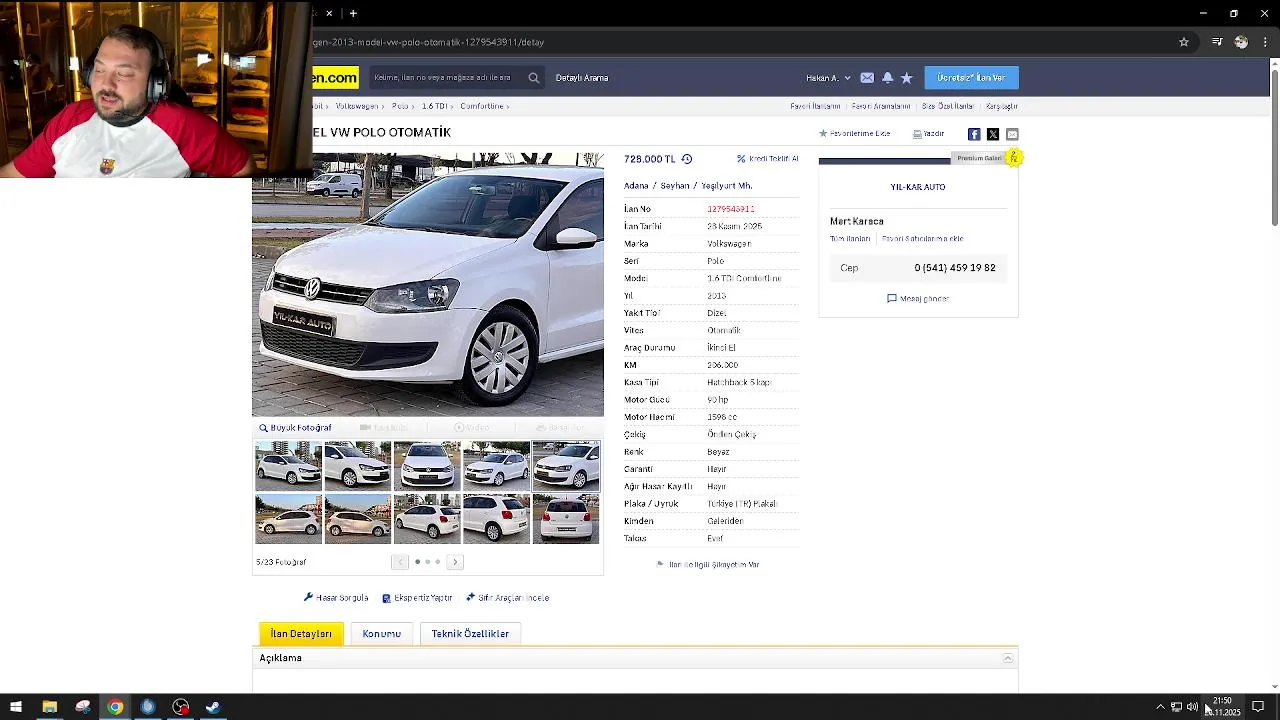Screen dimensions: 1280x720
Task: Collapse the Açıklama section
Action: point(1008,658)
